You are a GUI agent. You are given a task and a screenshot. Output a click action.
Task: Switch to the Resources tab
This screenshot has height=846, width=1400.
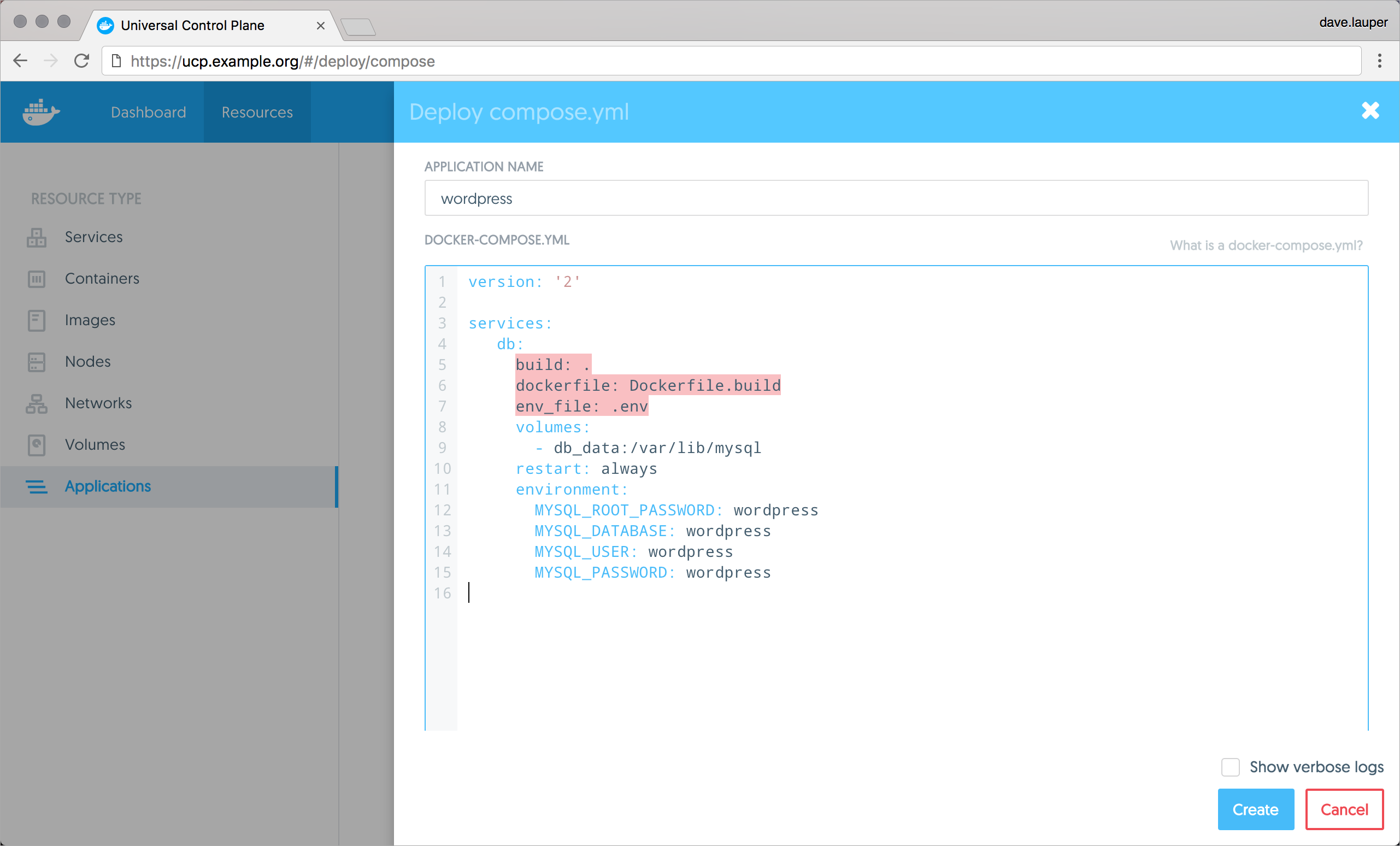pos(257,112)
